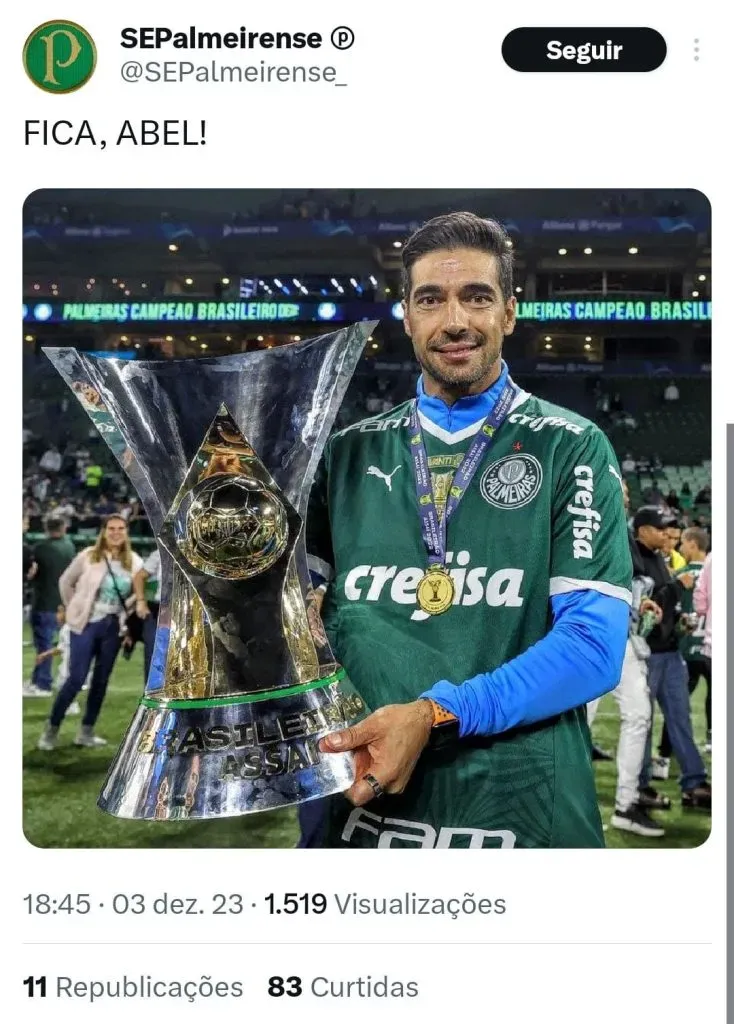Open the @SEPalmeirense_ handle link
This screenshot has height=1024, width=734.
(233, 72)
